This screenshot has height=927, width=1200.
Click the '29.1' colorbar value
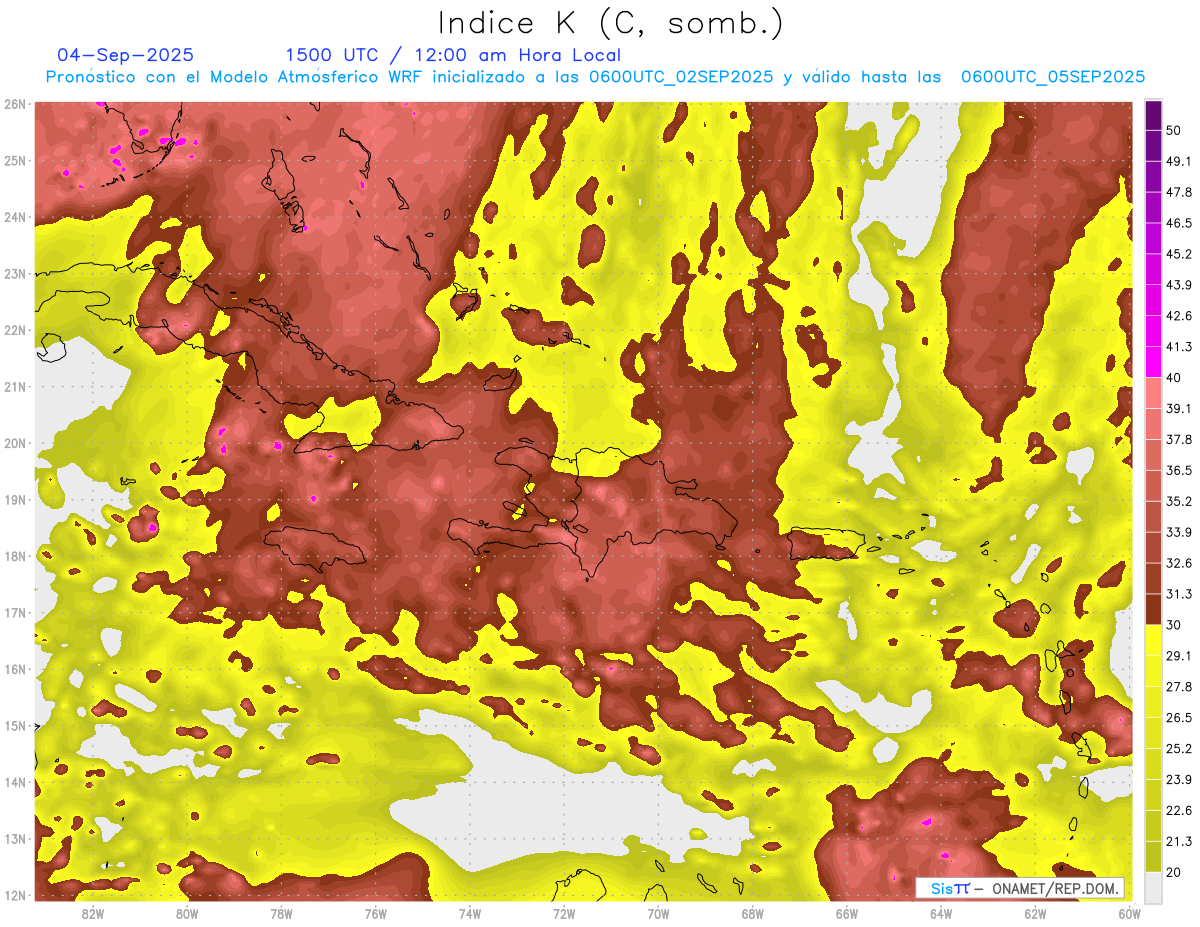tap(1179, 655)
